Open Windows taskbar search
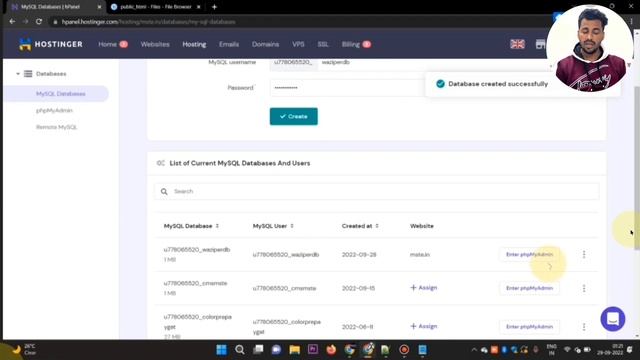 coord(240,350)
